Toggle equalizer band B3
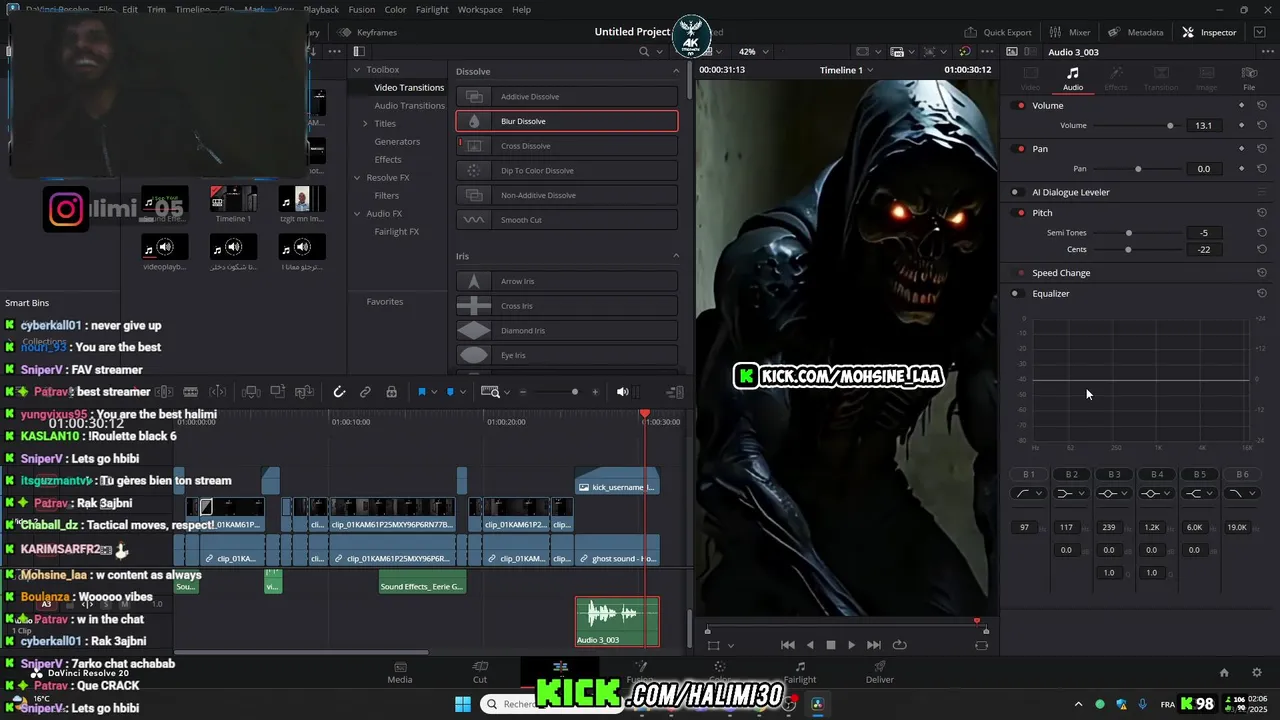This screenshot has height=720, width=1280. coord(1114,474)
